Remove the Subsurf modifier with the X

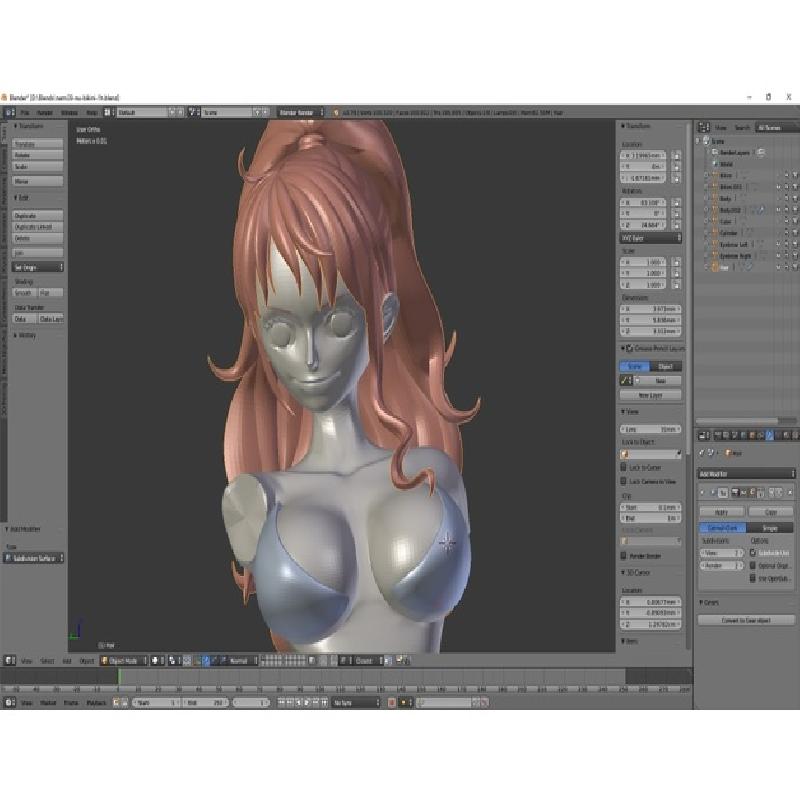790,492
